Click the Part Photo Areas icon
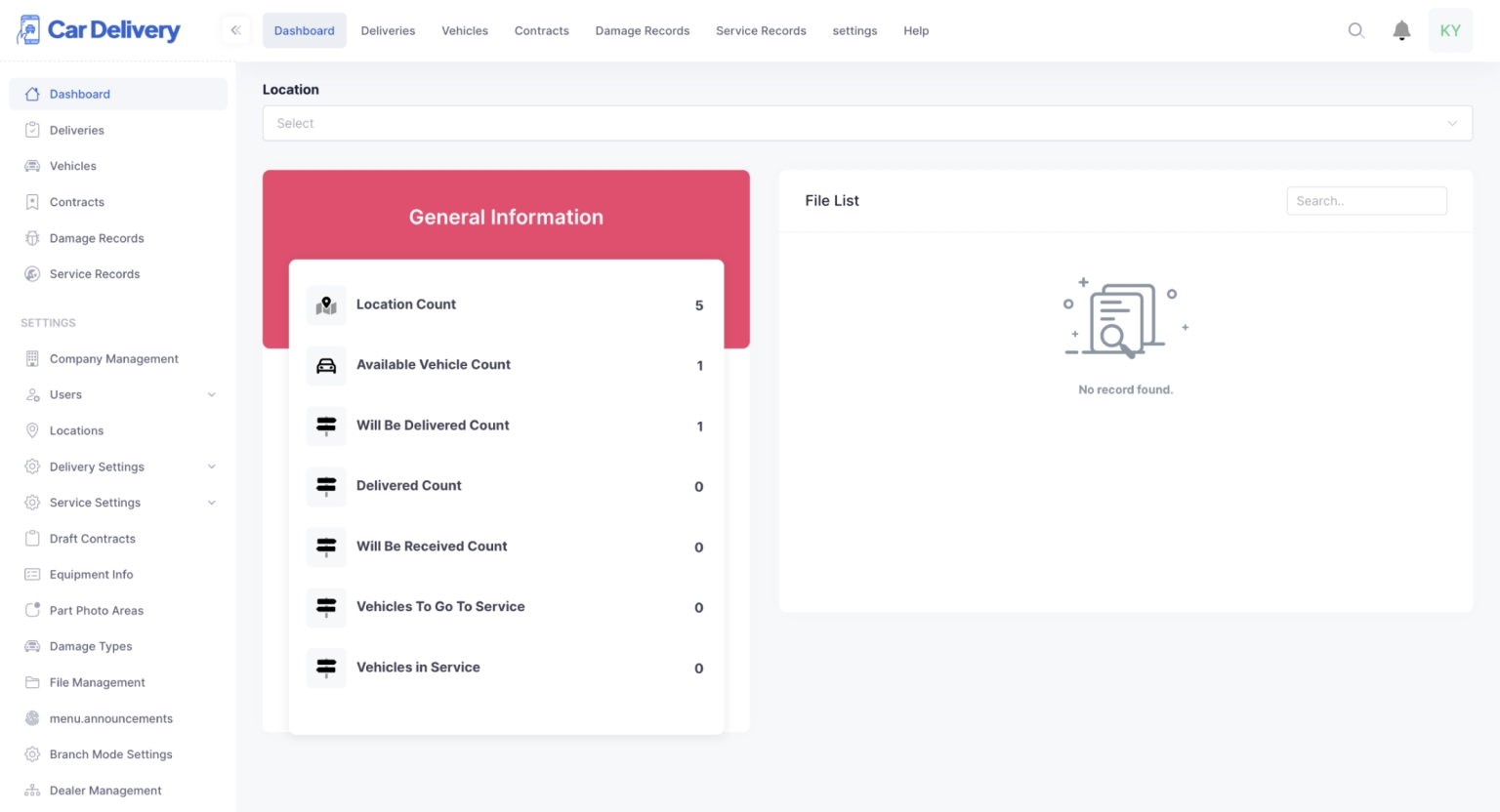This screenshot has width=1500, height=812. click(32, 610)
